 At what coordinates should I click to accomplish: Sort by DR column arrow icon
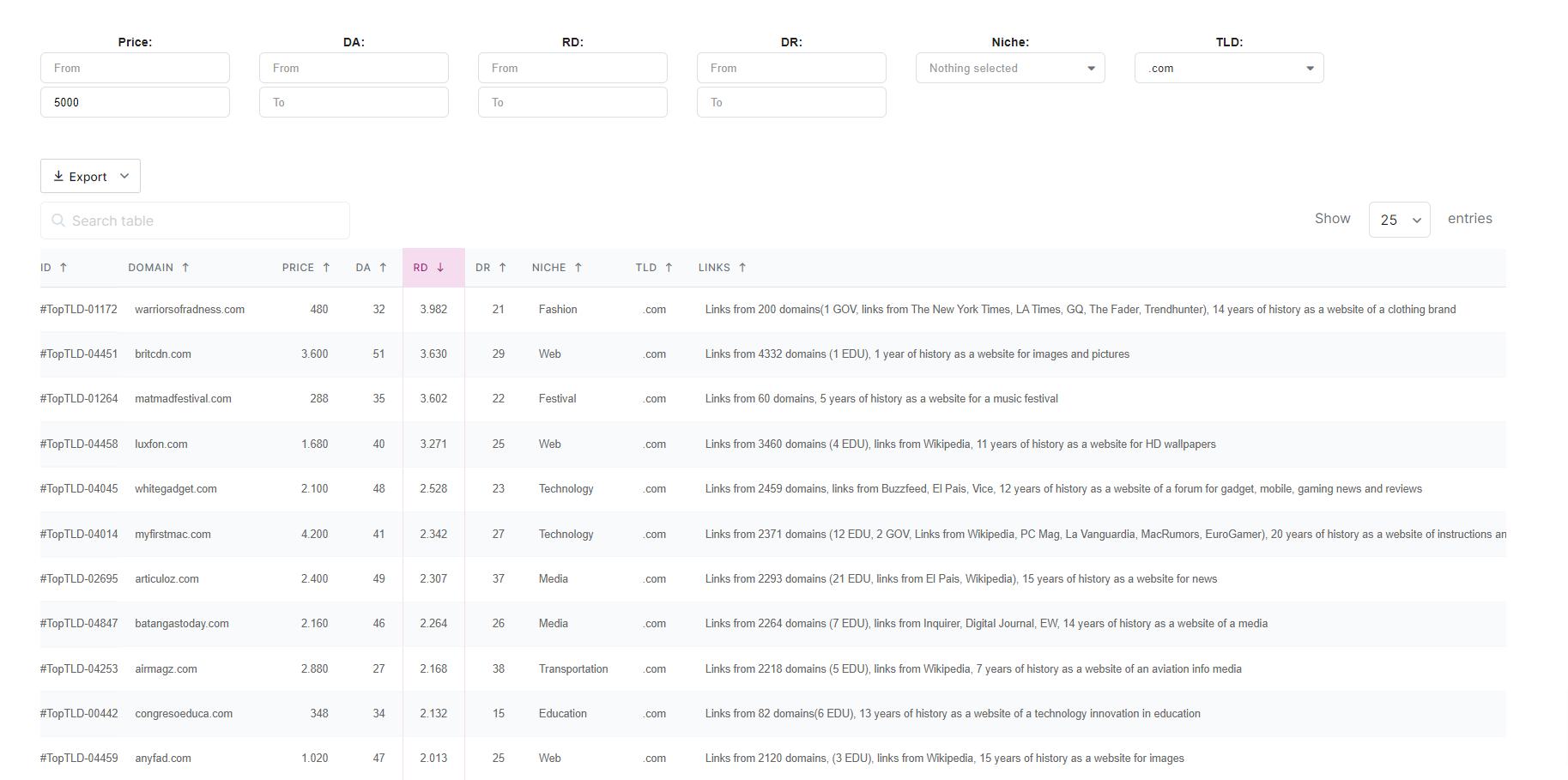[503, 268]
